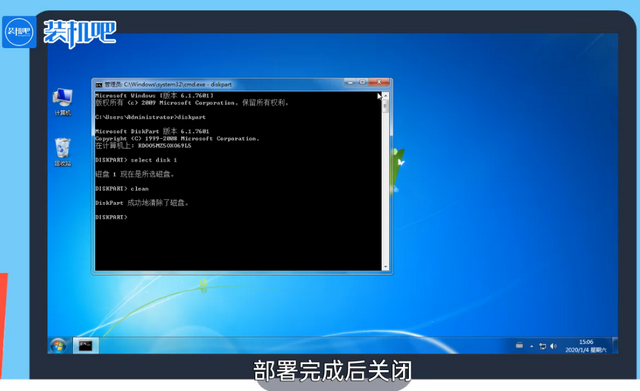This screenshot has width=640, height=391.
Task: Click the vertical scrollbar thumb in cmd
Action: (x=385, y=106)
